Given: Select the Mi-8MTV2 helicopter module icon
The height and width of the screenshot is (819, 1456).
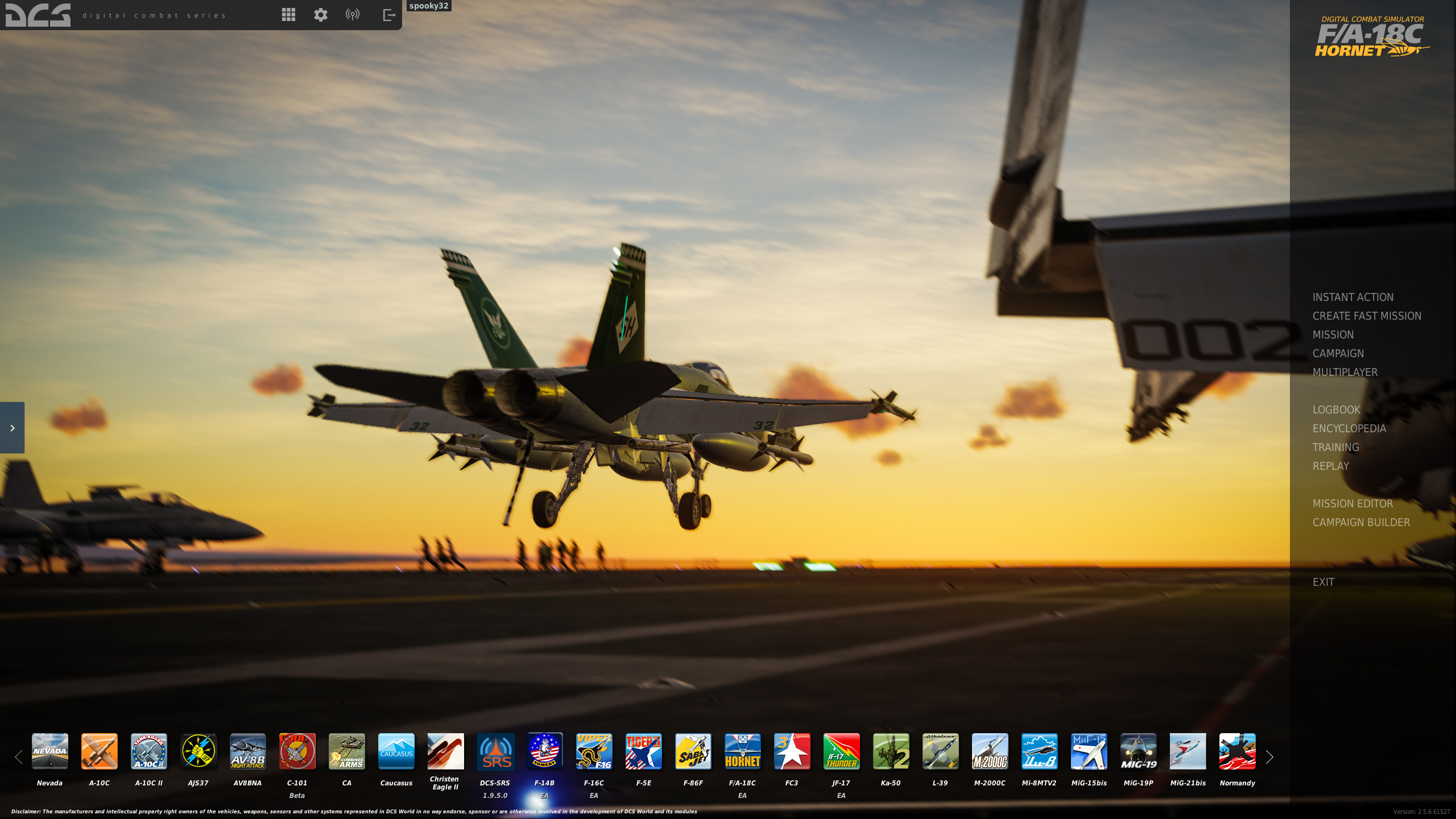Looking at the screenshot, I should (1039, 751).
